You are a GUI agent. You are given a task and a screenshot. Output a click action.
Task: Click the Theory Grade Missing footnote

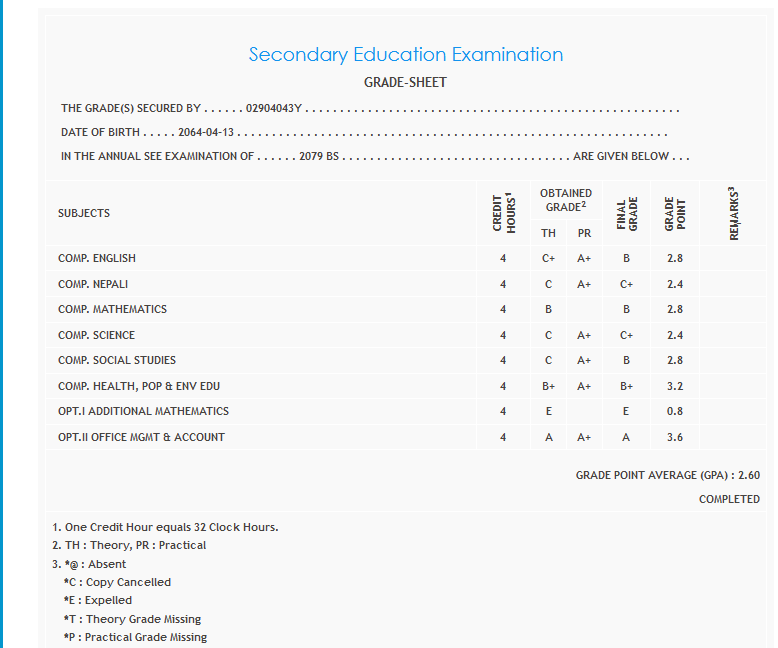pos(132,619)
